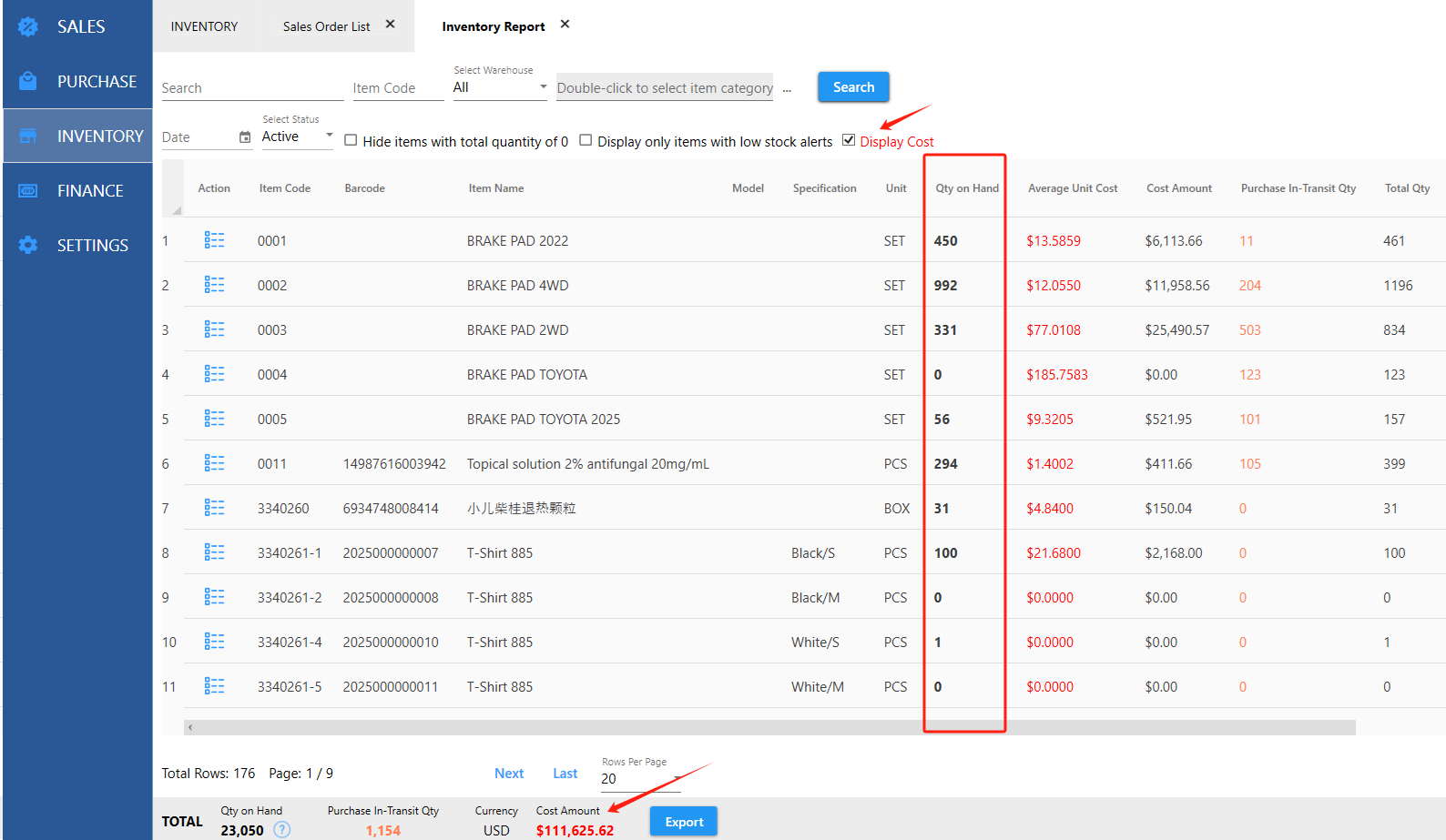Open the action icon for item 0003

coord(214,329)
